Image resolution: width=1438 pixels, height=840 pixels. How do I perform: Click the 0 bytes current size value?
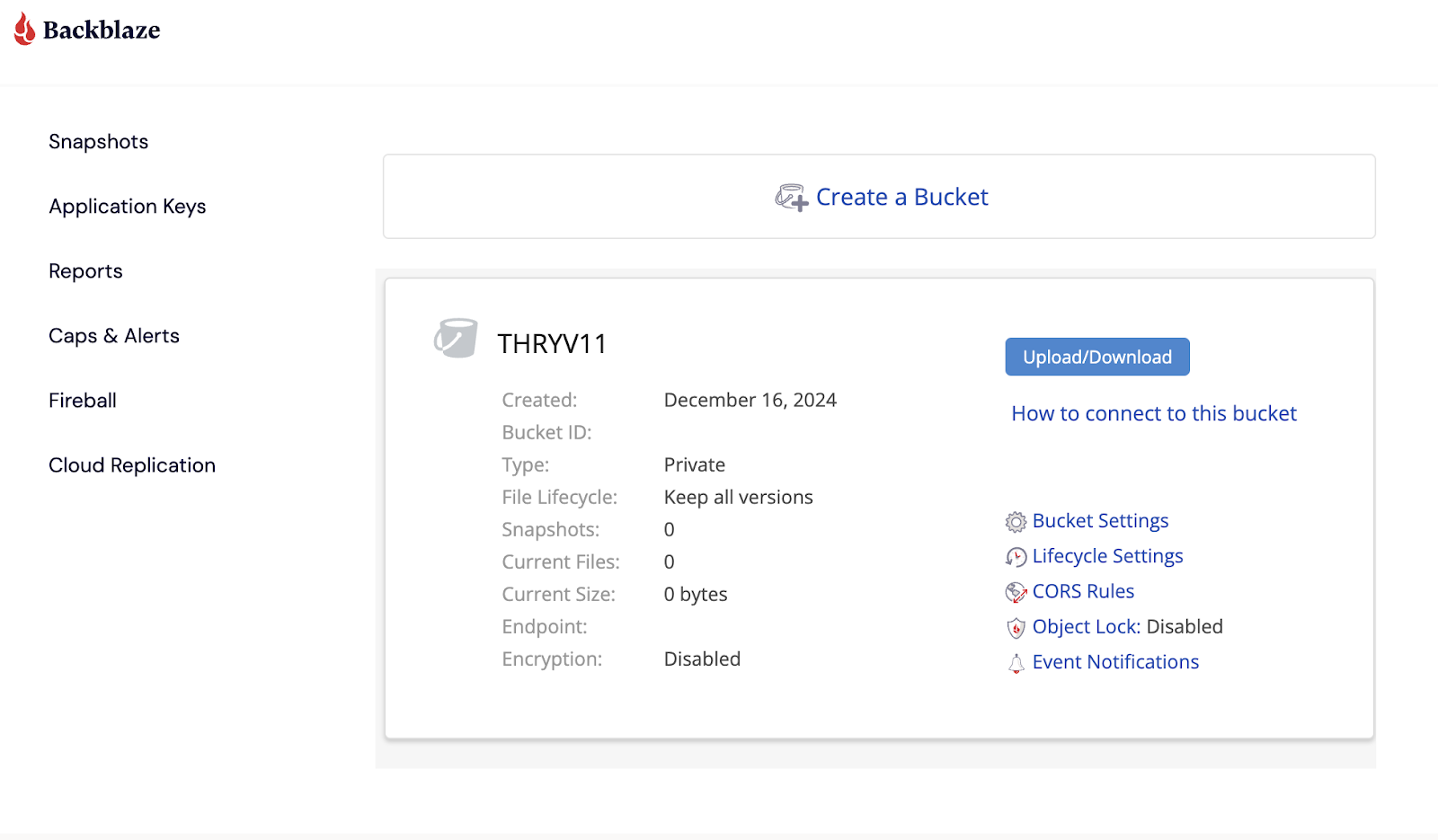[696, 594]
